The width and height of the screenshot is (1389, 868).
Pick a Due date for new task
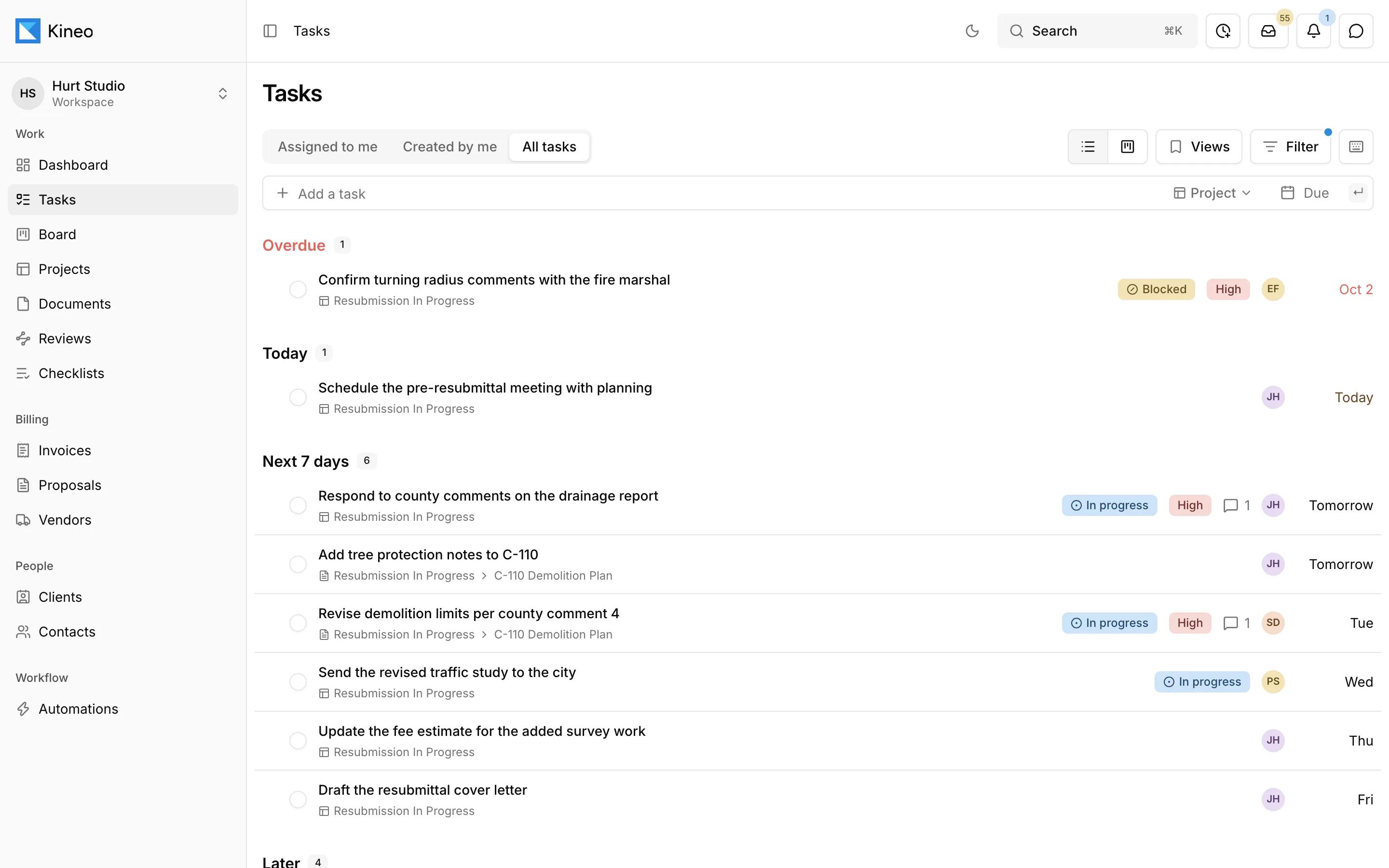tap(1304, 193)
